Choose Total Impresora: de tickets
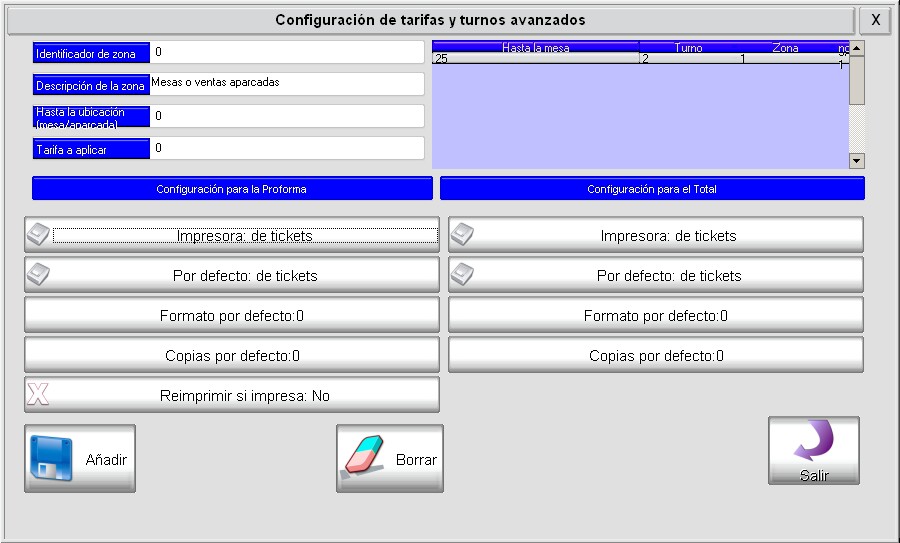The image size is (900, 543). (x=656, y=234)
